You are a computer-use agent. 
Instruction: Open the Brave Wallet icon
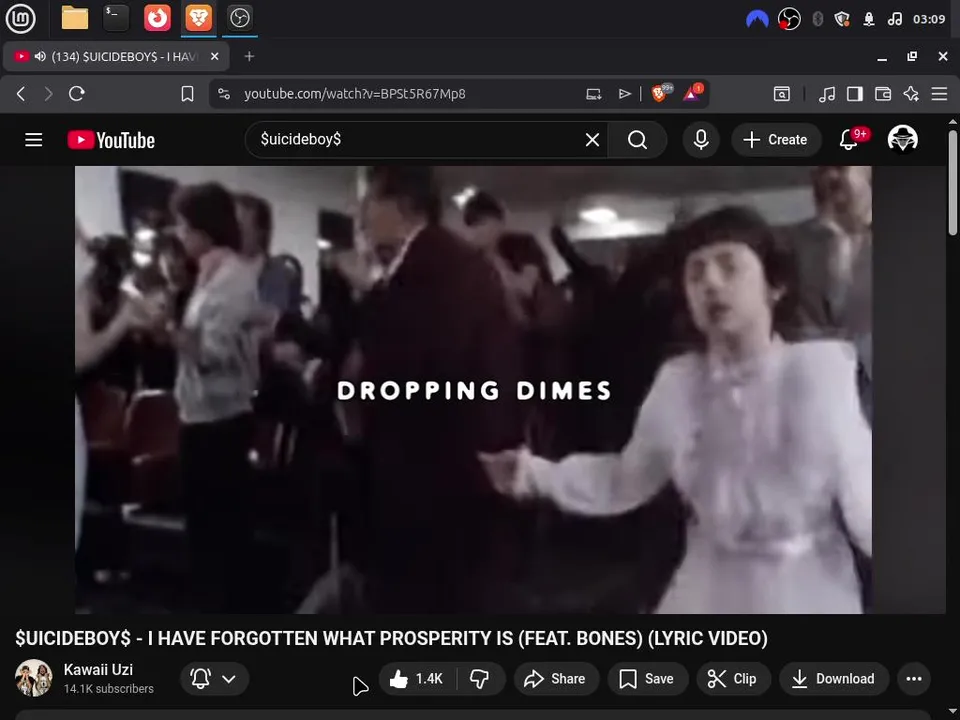pyautogui.click(x=883, y=94)
